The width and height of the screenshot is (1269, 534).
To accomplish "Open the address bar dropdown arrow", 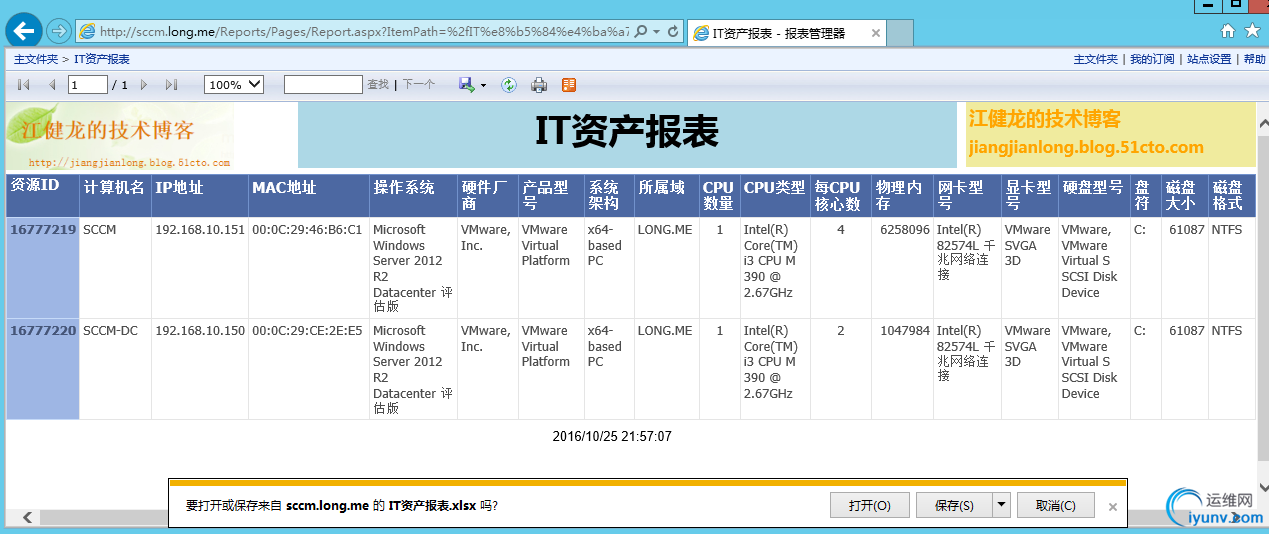I will tap(656, 32).
